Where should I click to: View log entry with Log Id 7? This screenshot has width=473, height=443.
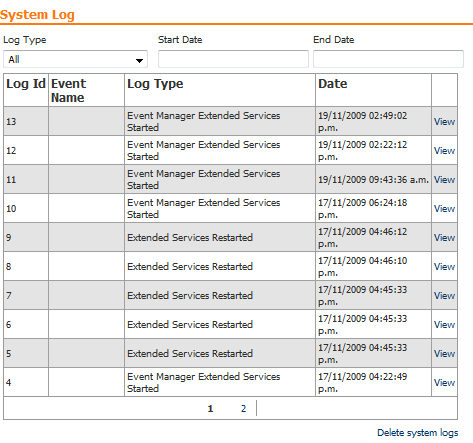point(444,296)
